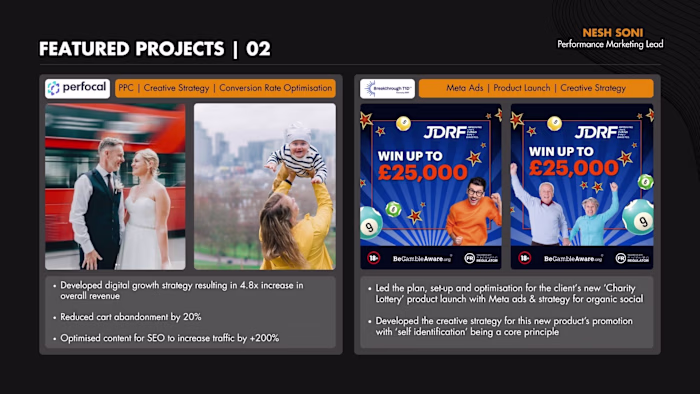Click 'WIN UP TO' in the right ad

(561, 152)
